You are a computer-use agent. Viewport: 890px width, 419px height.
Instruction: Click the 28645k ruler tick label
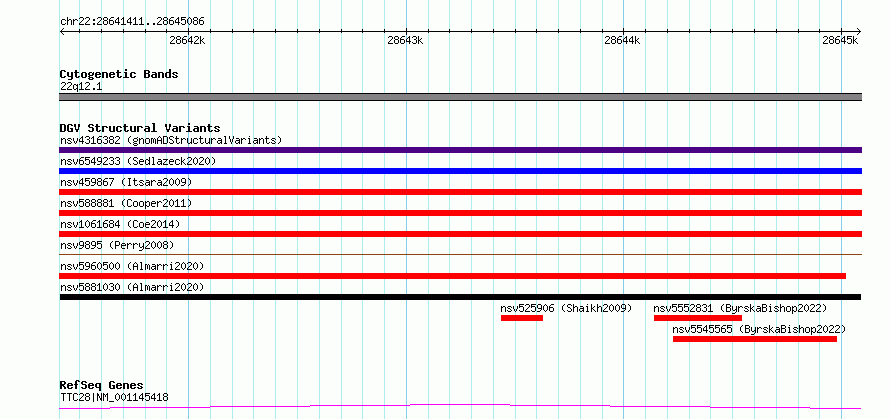(840, 40)
